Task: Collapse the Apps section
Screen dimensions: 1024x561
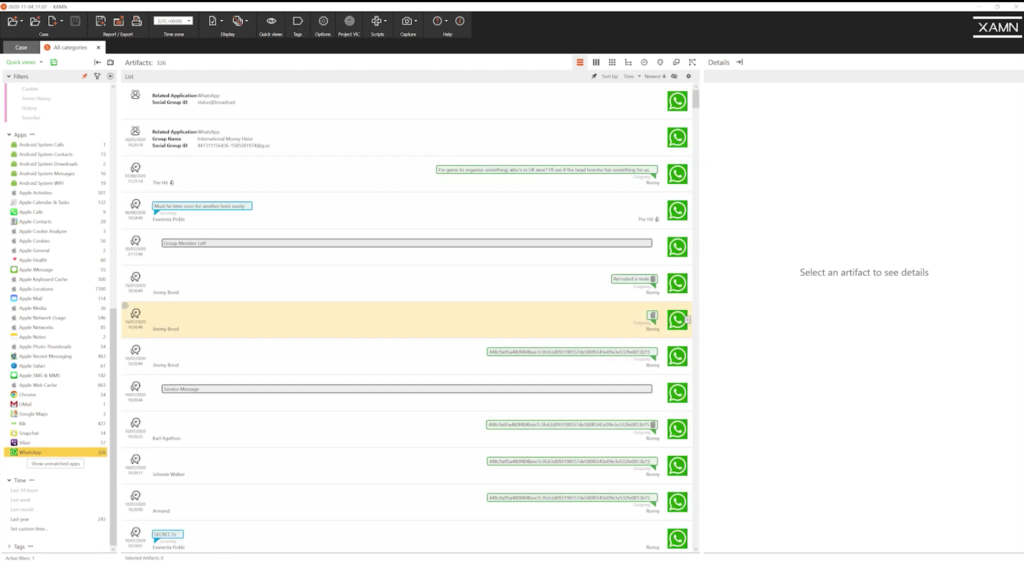Action: tap(9, 135)
